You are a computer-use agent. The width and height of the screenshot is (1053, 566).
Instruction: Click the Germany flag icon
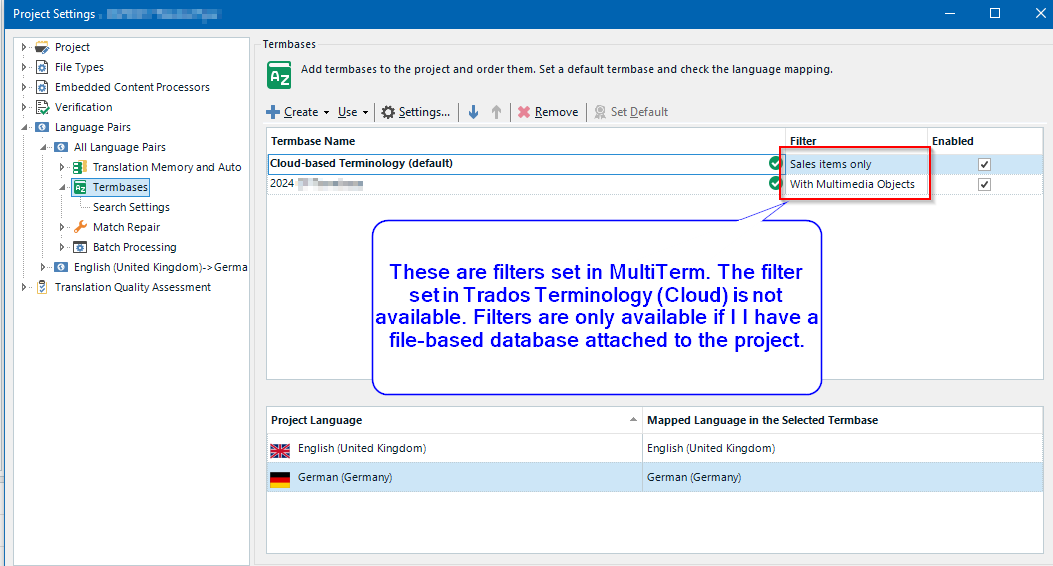(280, 479)
